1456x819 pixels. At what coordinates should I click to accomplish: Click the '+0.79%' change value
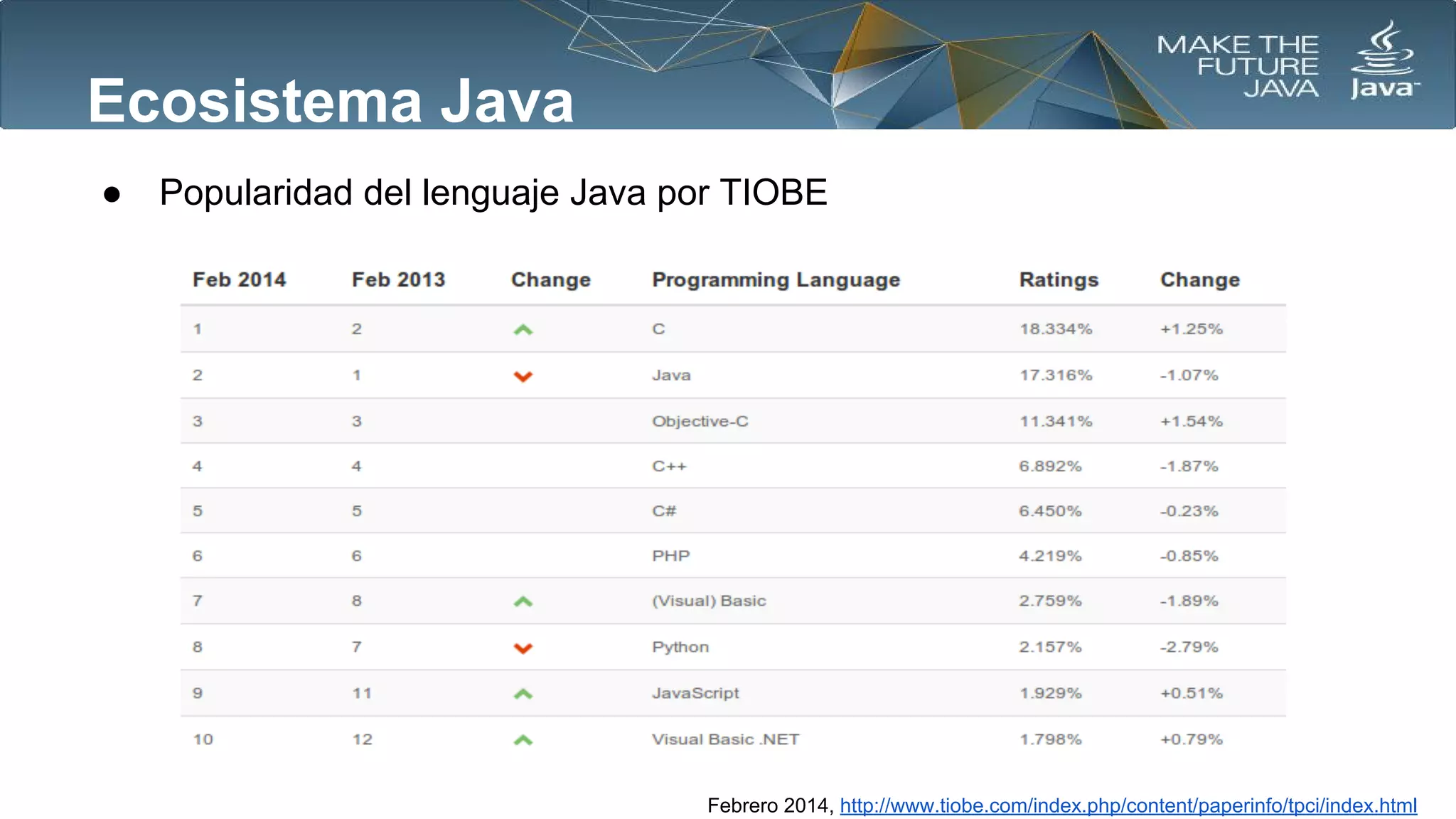[1192, 739]
